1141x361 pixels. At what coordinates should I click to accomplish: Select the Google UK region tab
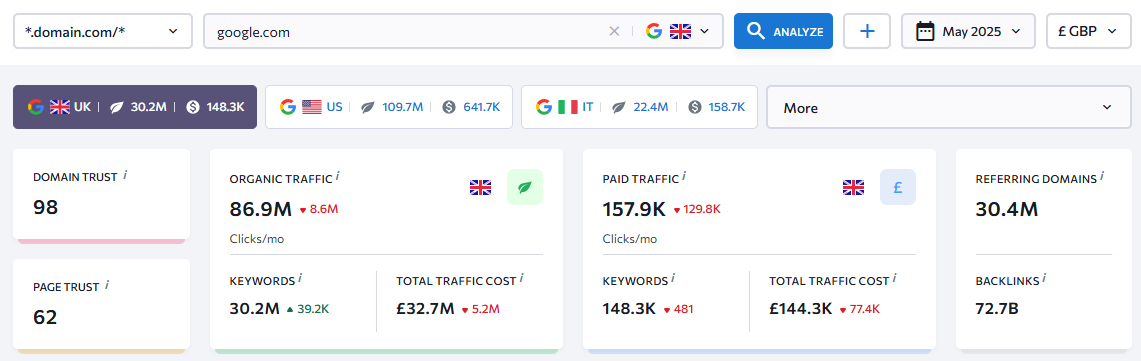click(x=135, y=107)
